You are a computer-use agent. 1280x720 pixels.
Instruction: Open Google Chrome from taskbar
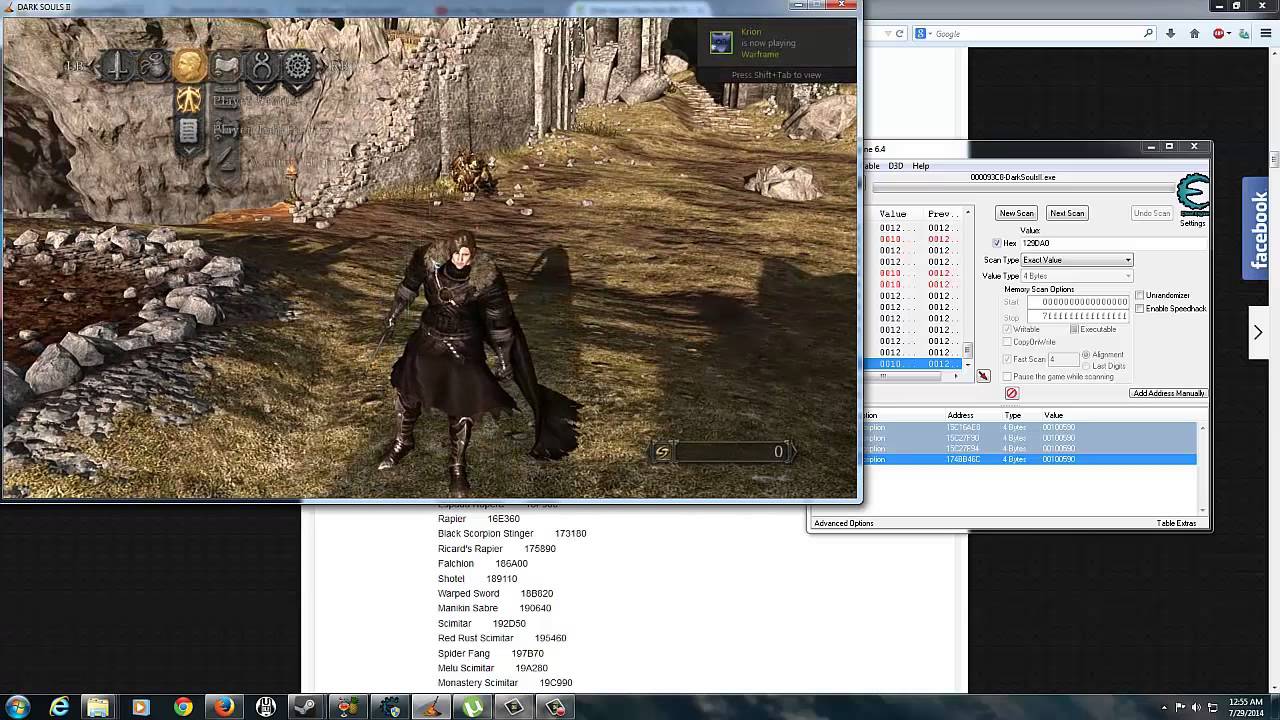click(182, 707)
